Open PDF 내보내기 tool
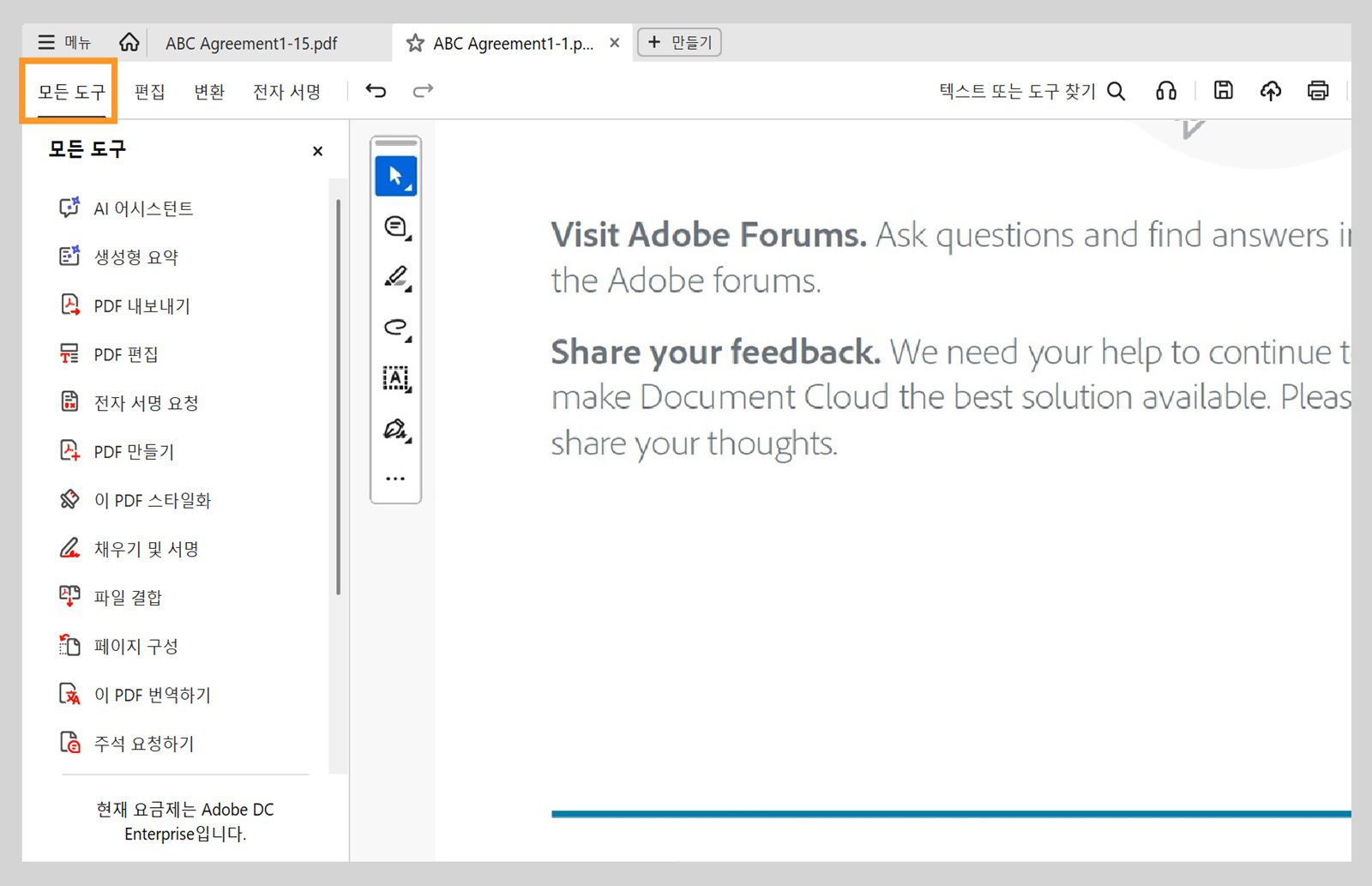Screen dimensions: 1372x886 141,305
